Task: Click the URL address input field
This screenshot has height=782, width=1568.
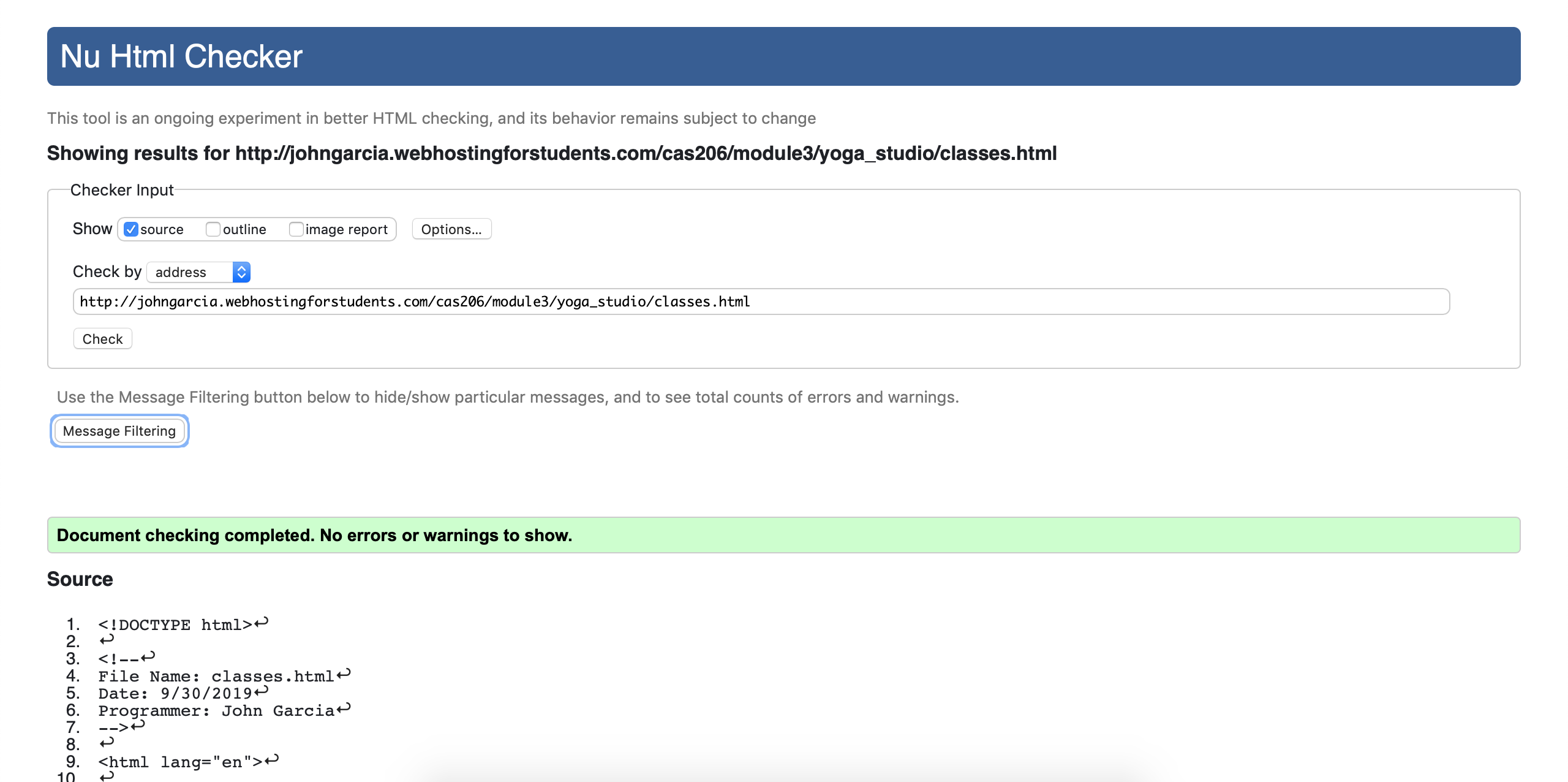Action: click(x=761, y=302)
